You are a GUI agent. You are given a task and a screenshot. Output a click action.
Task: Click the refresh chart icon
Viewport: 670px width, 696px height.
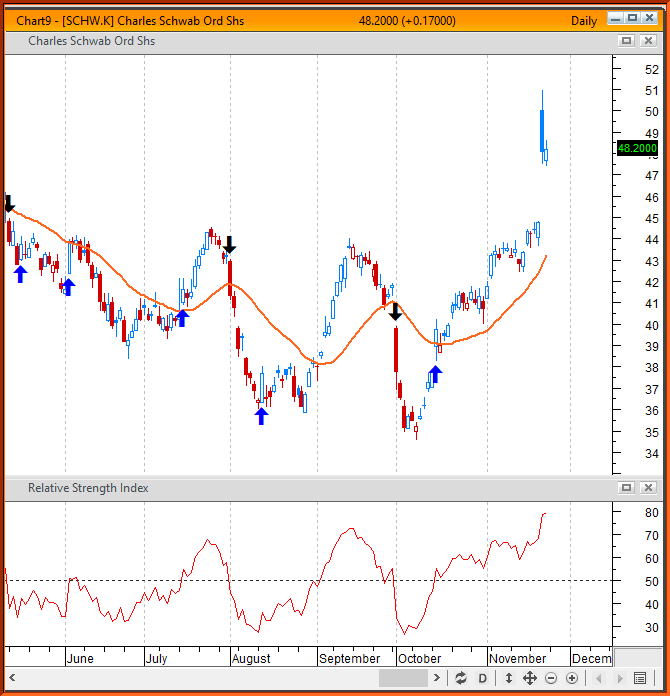pos(461,678)
